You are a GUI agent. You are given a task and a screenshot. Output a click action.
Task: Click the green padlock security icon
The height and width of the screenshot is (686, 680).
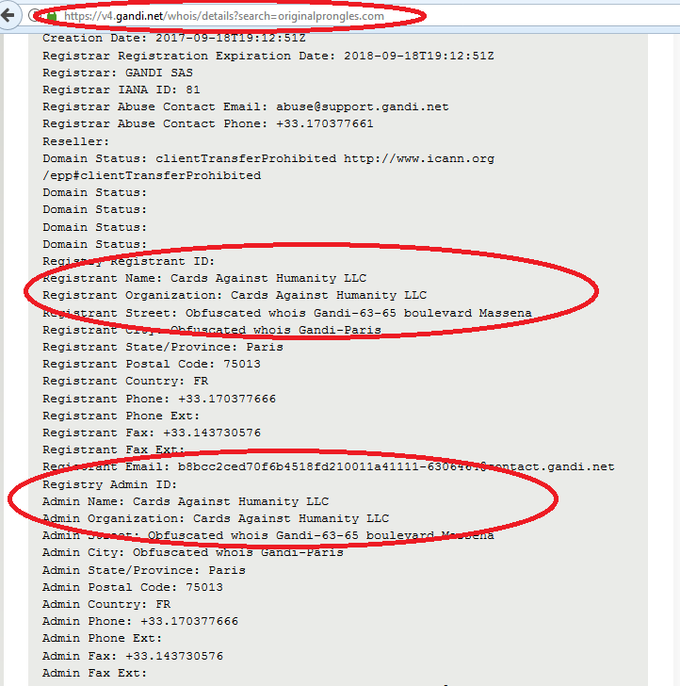point(52,16)
